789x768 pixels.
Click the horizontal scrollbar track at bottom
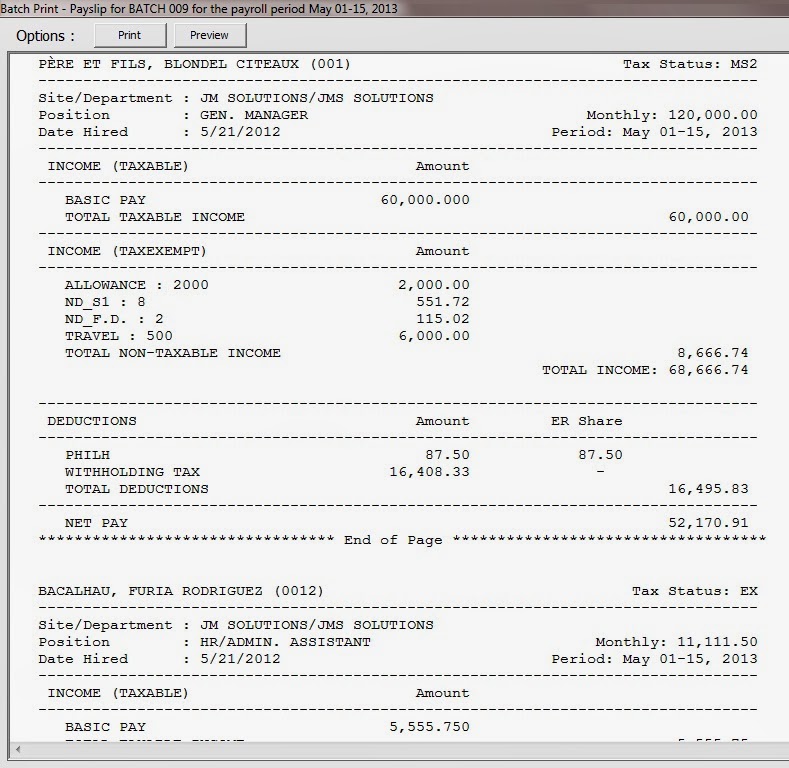[403, 749]
